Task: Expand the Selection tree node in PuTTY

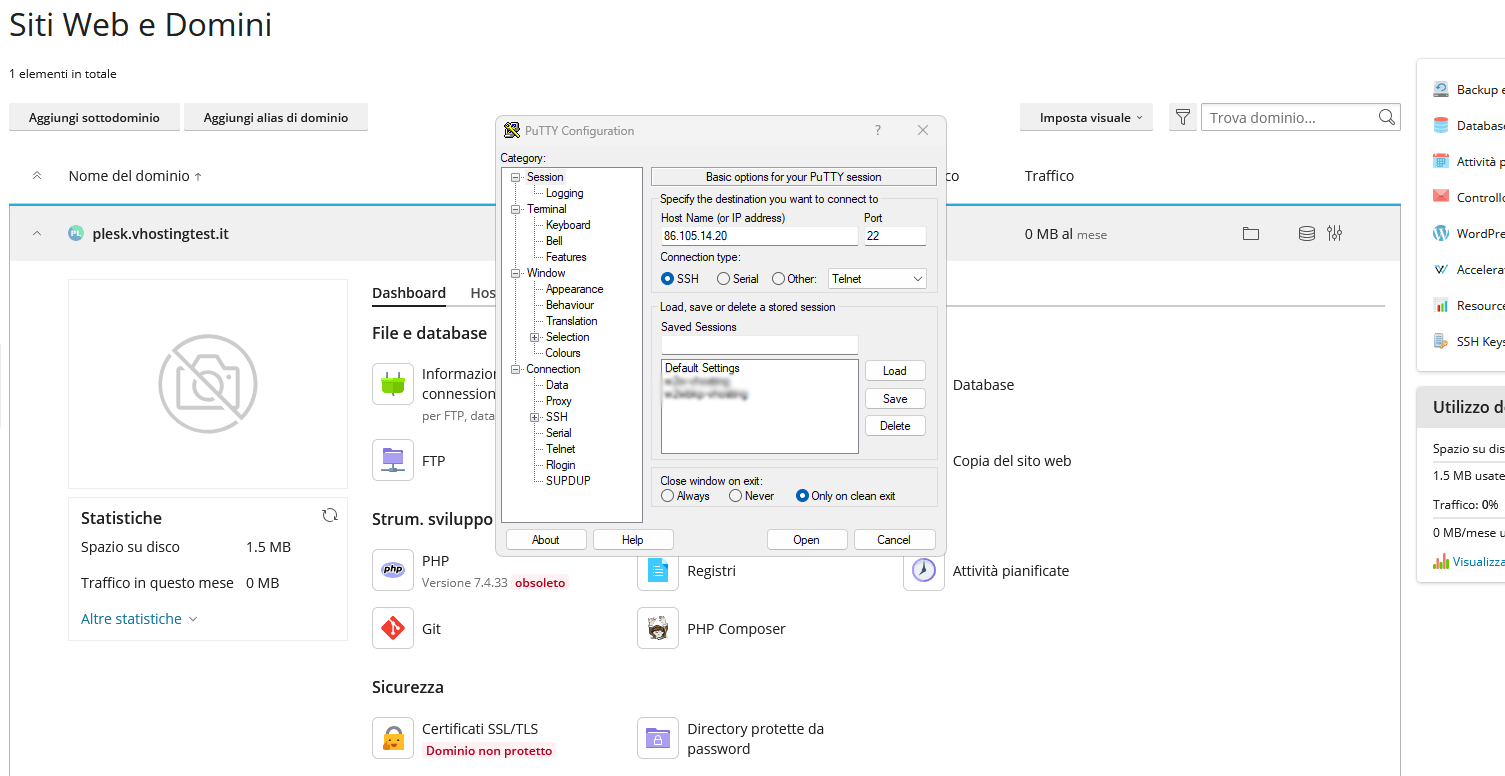Action: 535,337
